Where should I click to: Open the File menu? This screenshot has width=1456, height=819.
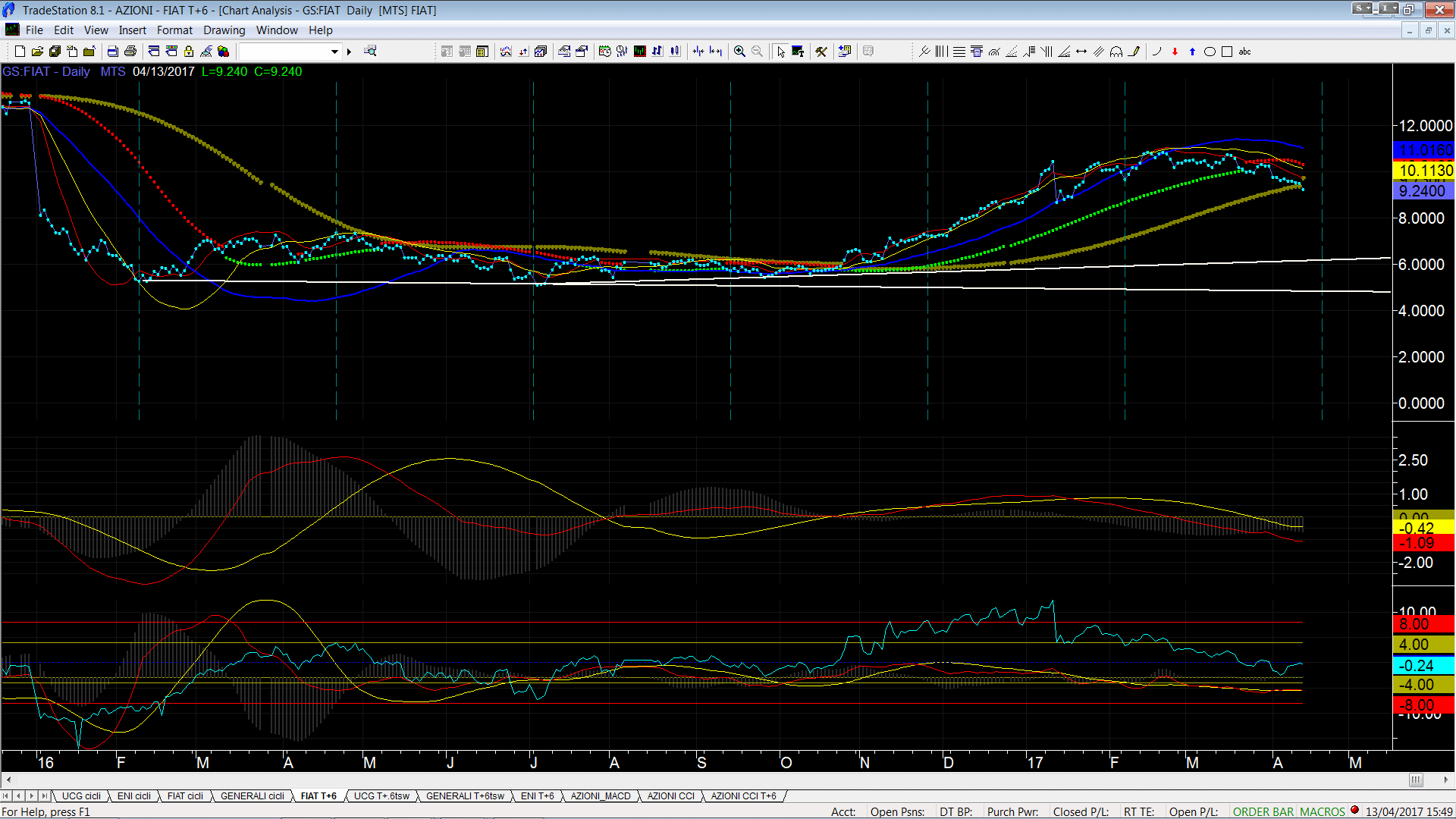click(34, 30)
